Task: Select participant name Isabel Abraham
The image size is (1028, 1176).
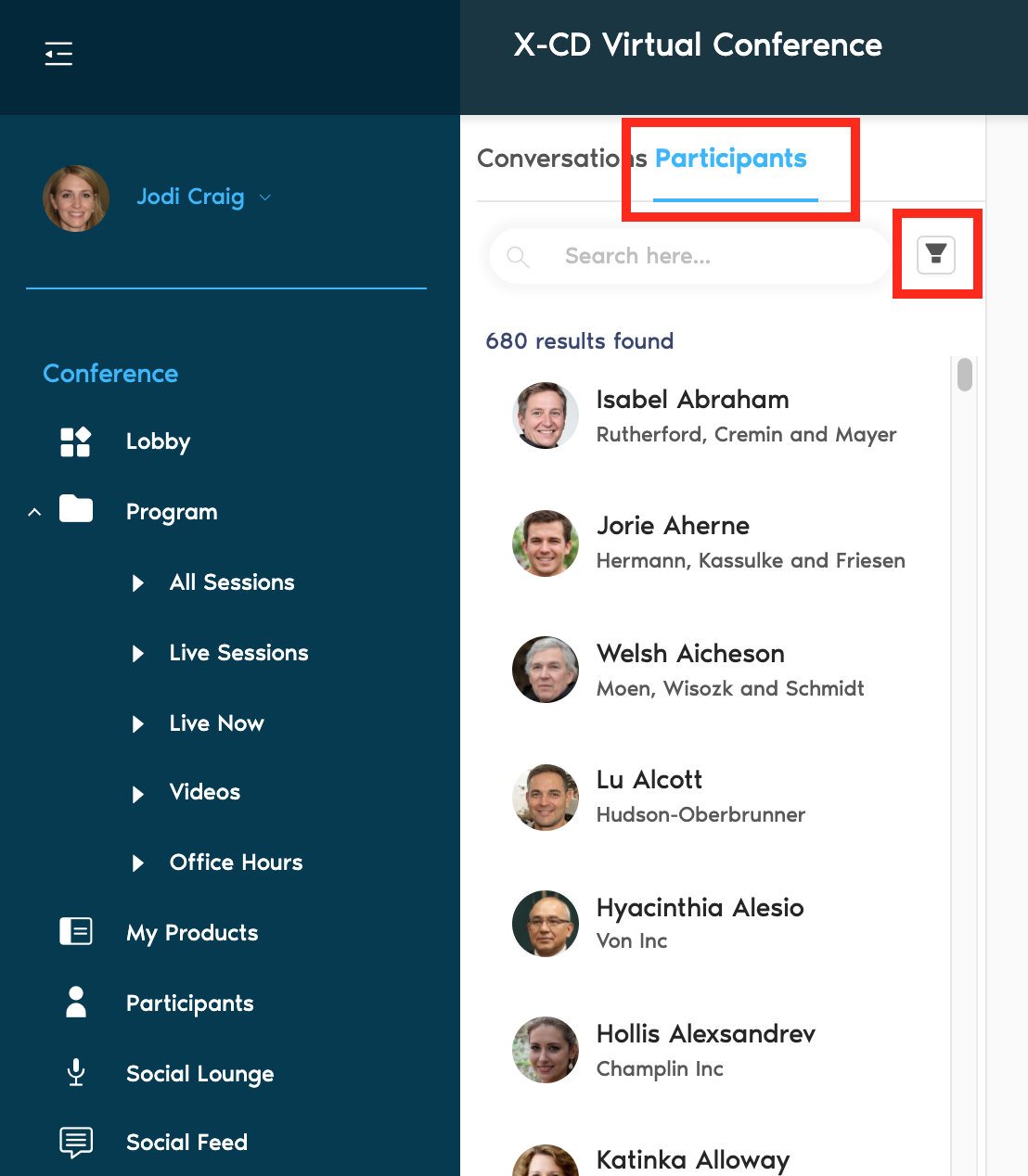Action: pos(693,400)
